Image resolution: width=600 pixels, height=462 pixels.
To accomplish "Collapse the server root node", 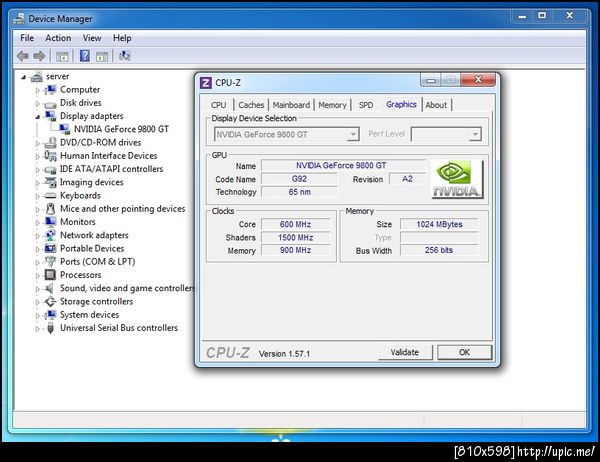I will (x=24, y=77).
